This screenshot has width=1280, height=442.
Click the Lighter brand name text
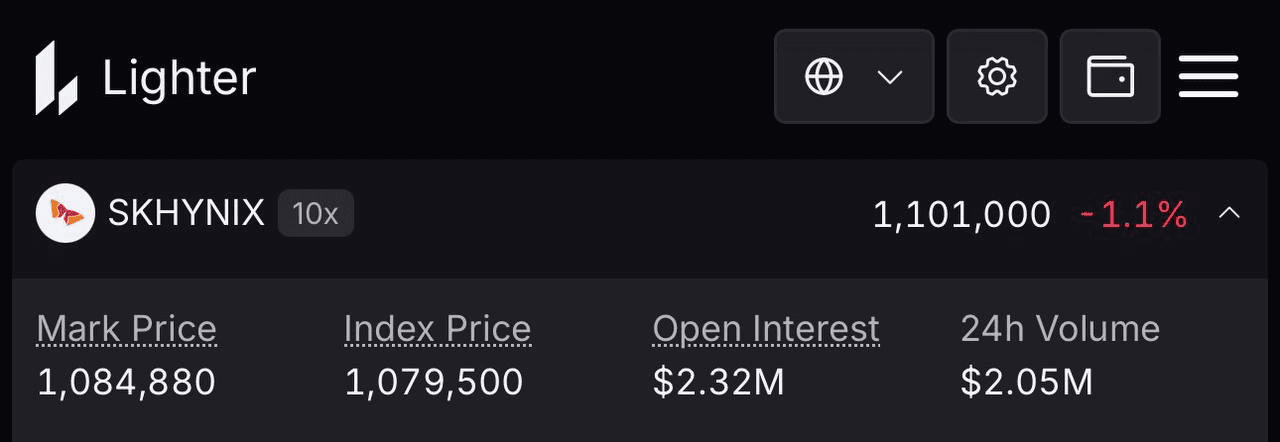[x=179, y=78]
